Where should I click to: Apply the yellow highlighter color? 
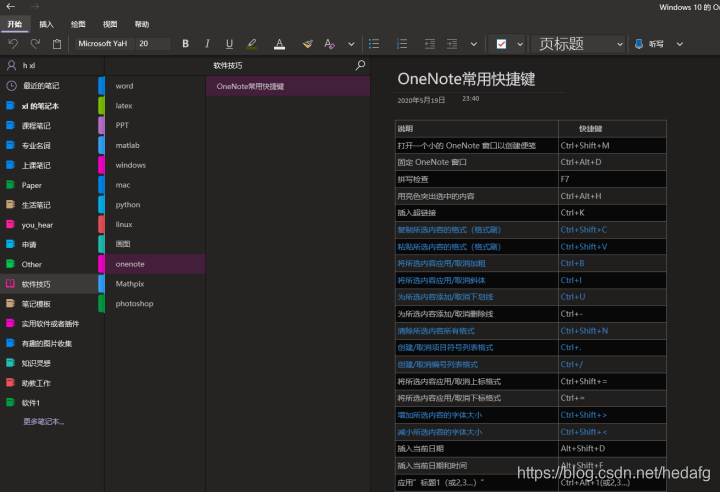point(252,44)
